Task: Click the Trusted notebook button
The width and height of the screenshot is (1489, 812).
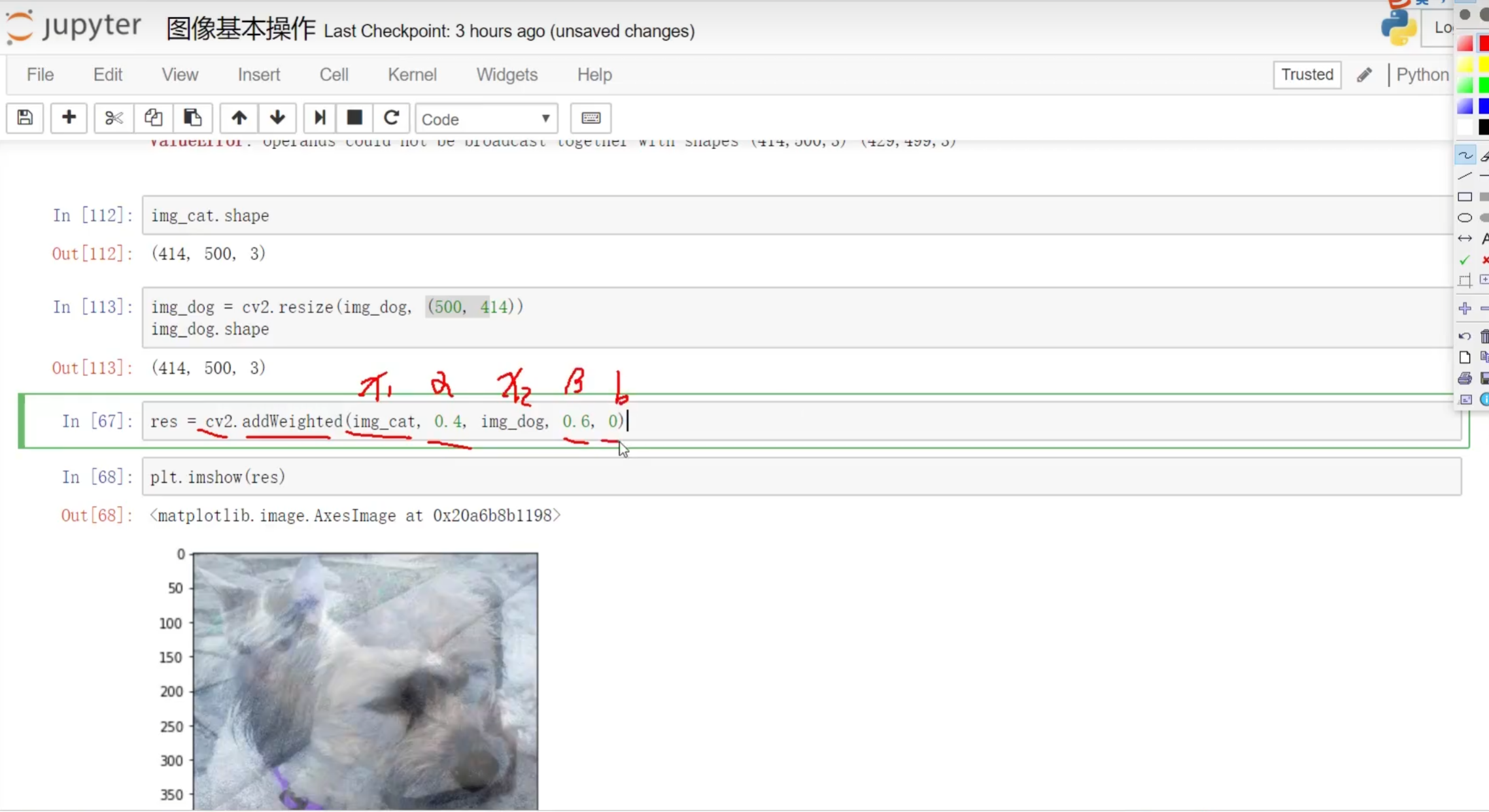Action: tap(1307, 75)
